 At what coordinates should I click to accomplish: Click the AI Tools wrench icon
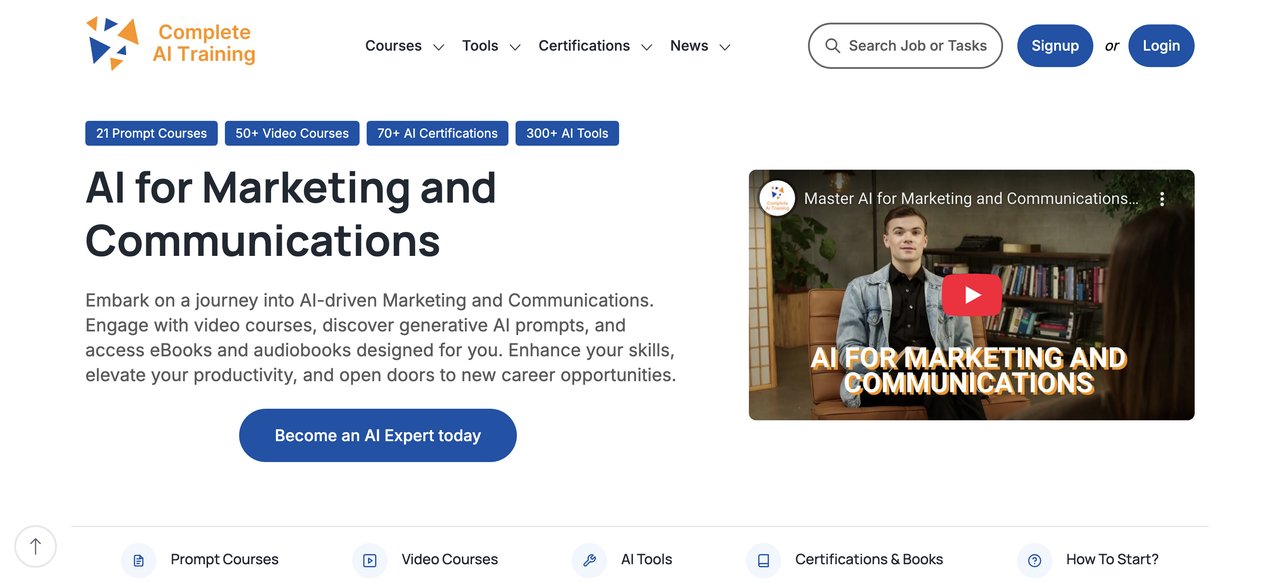click(x=589, y=560)
